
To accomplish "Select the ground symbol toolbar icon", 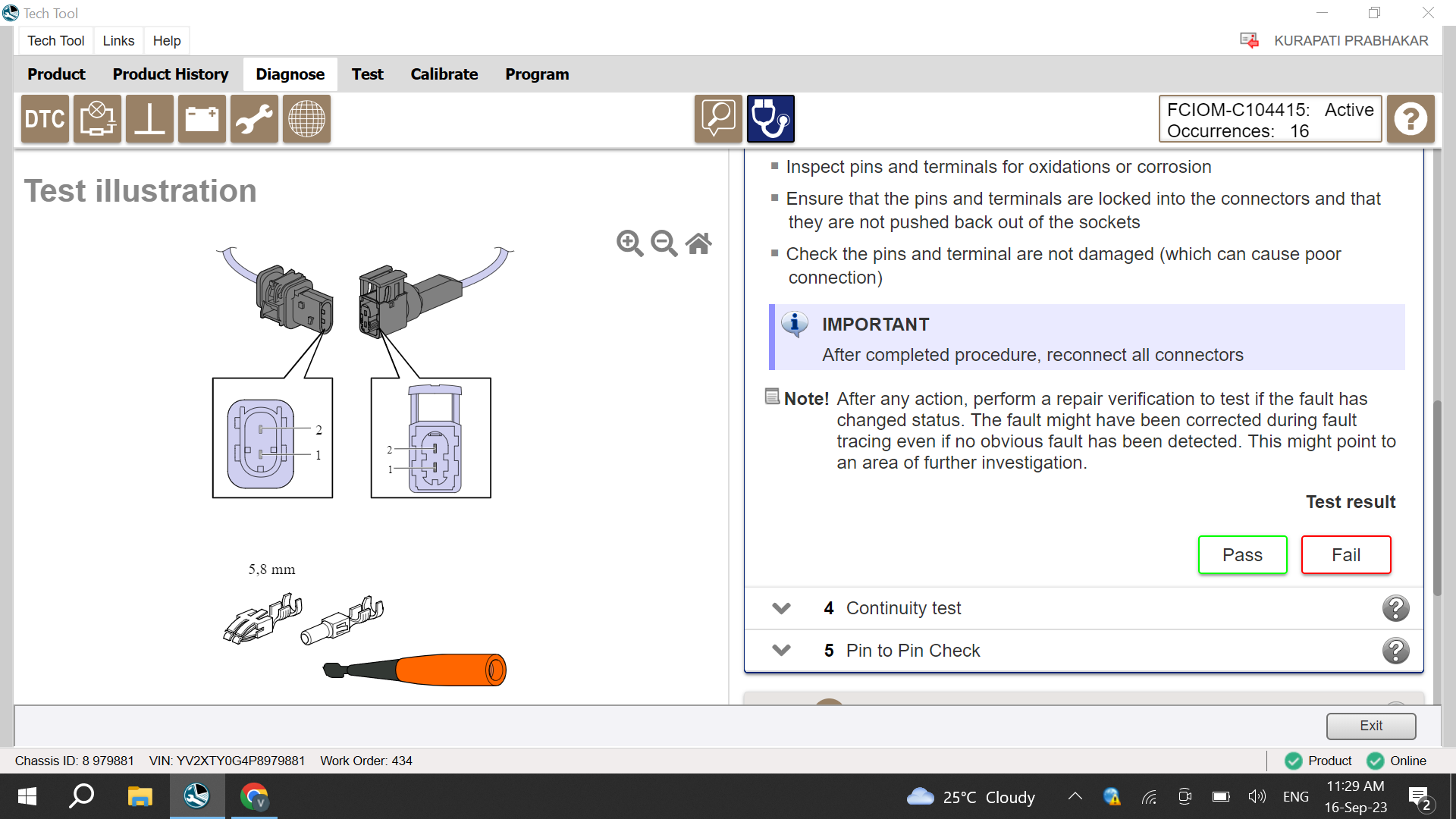I will 149,119.
